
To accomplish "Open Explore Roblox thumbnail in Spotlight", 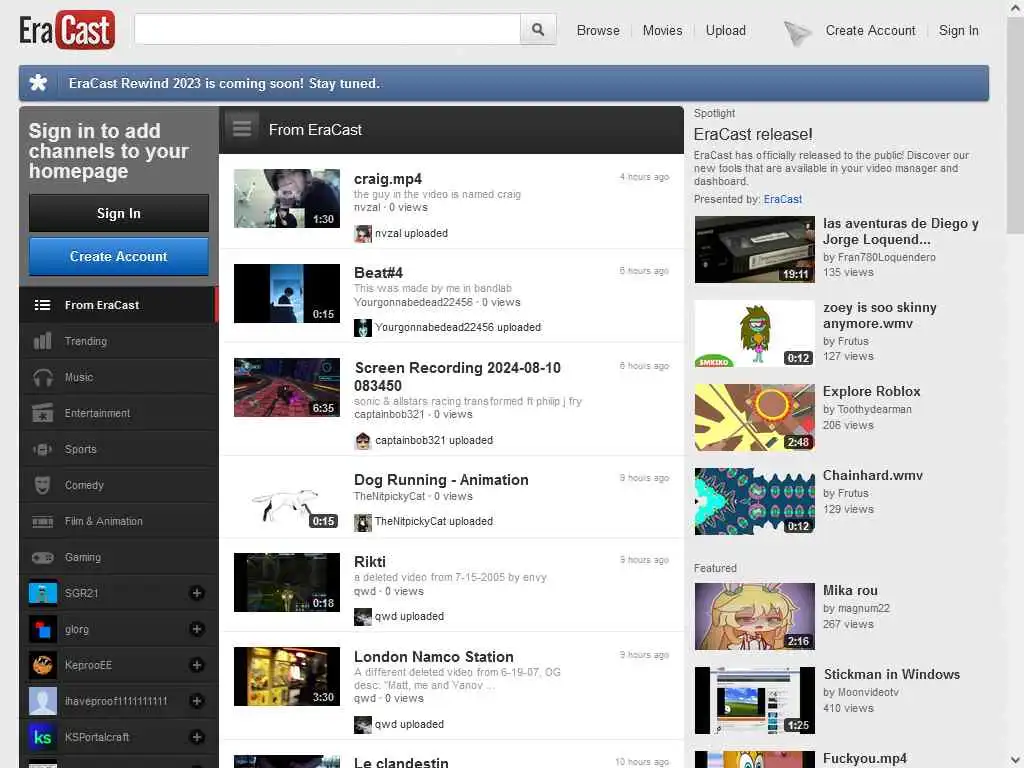I will coord(754,417).
